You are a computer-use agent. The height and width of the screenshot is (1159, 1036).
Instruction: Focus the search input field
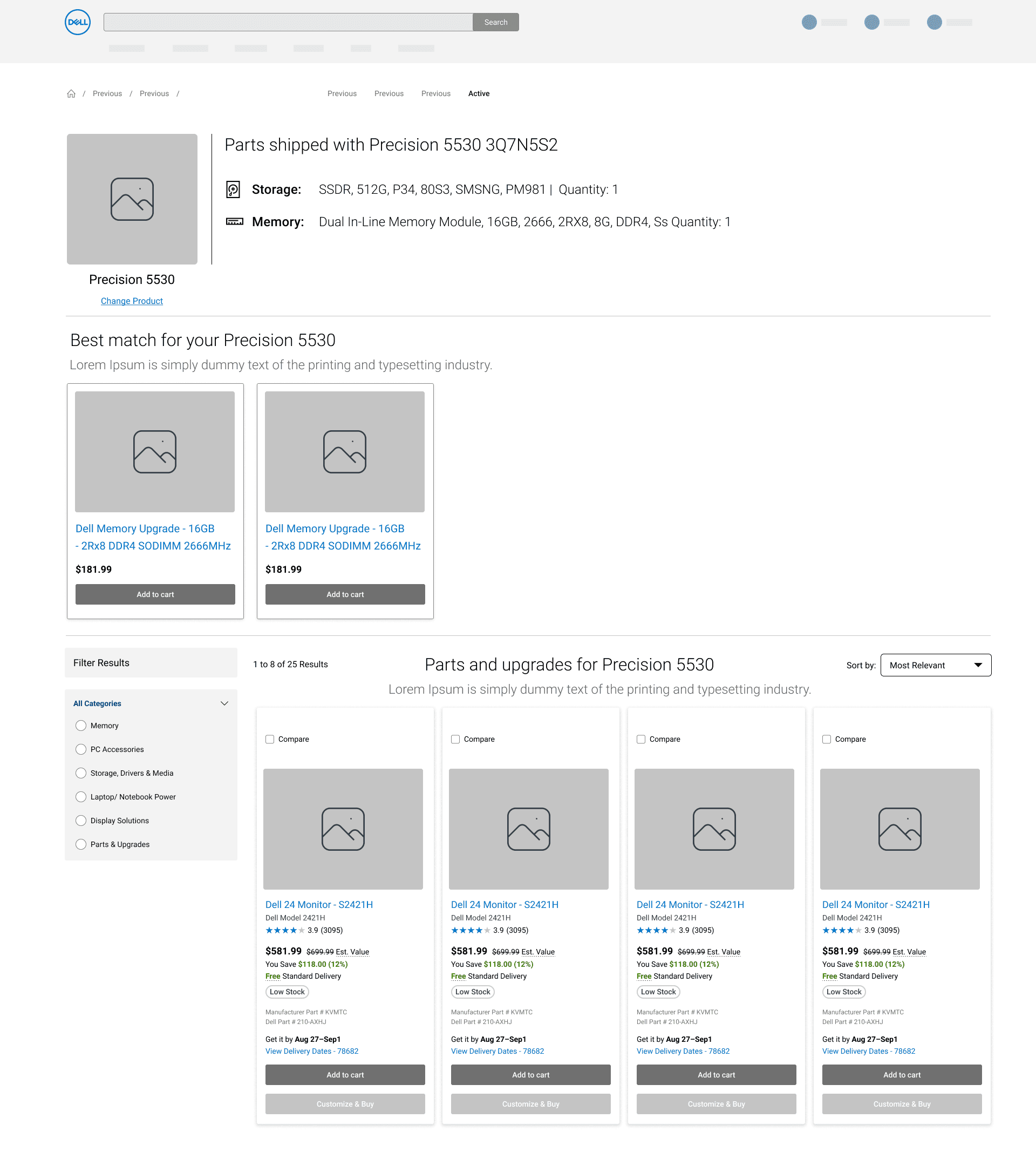click(x=289, y=22)
